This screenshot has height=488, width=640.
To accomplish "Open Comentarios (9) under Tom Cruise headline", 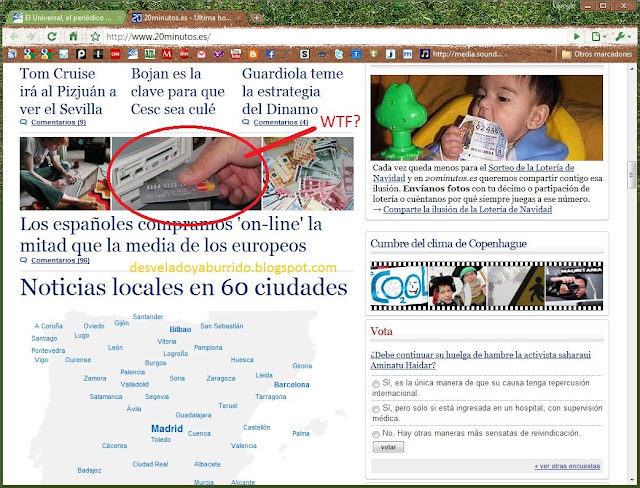I will (x=58, y=122).
